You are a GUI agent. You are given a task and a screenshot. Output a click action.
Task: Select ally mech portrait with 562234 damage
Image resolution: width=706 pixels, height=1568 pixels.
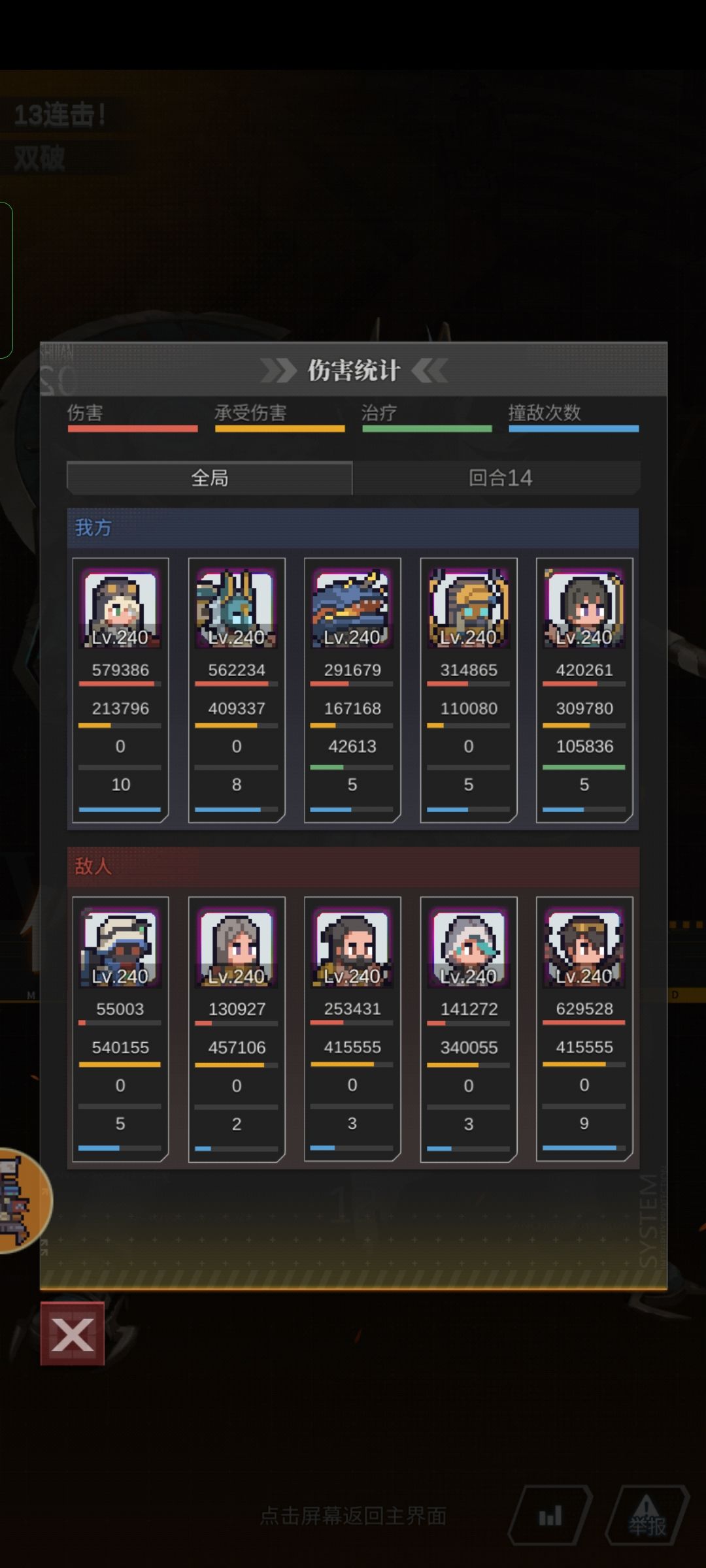[237, 608]
